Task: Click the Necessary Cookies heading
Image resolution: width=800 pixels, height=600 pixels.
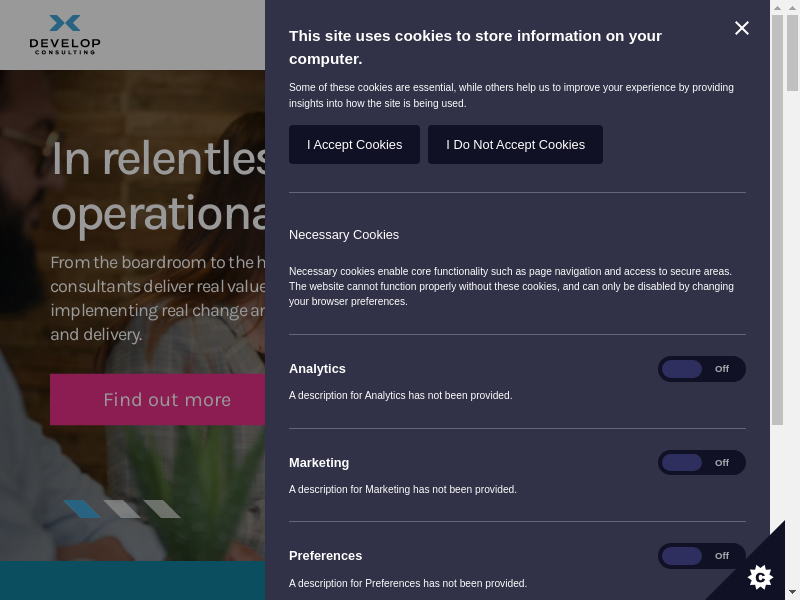Action: coord(344,235)
